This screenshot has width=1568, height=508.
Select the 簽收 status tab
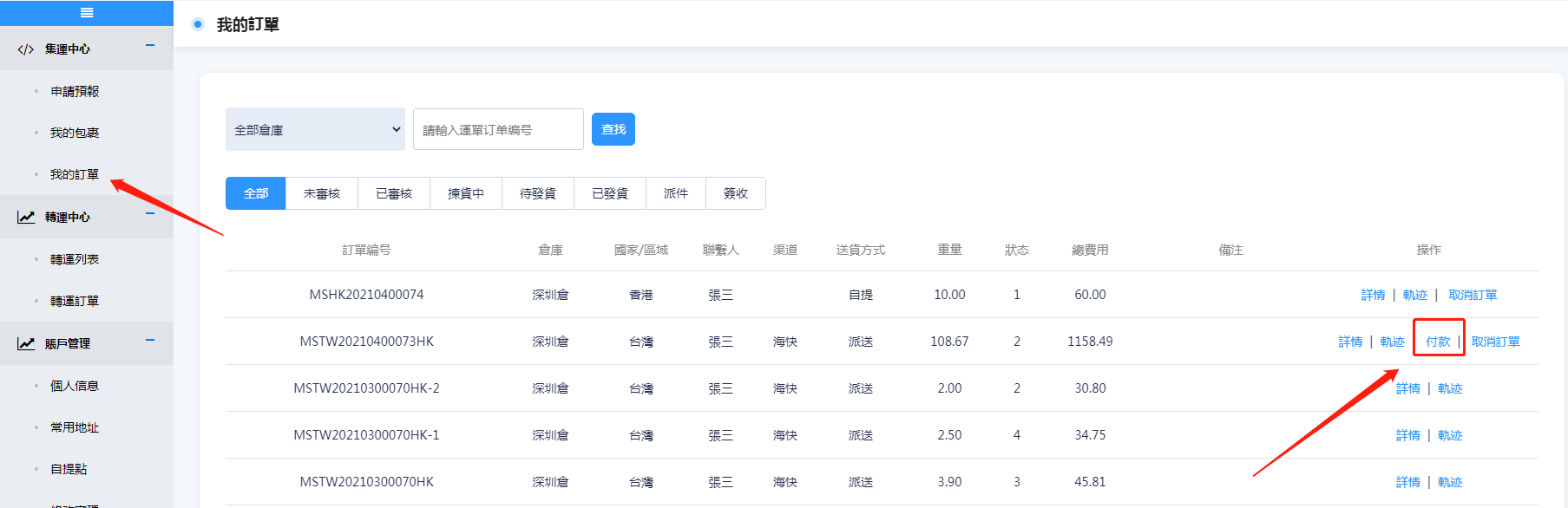(x=736, y=193)
